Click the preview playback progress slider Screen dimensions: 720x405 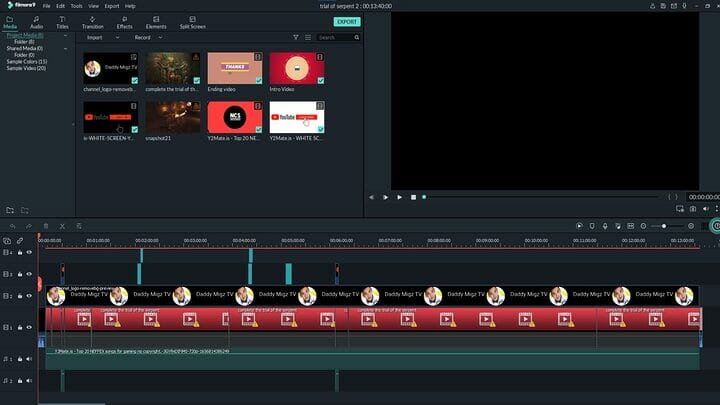[x=540, y=197]
